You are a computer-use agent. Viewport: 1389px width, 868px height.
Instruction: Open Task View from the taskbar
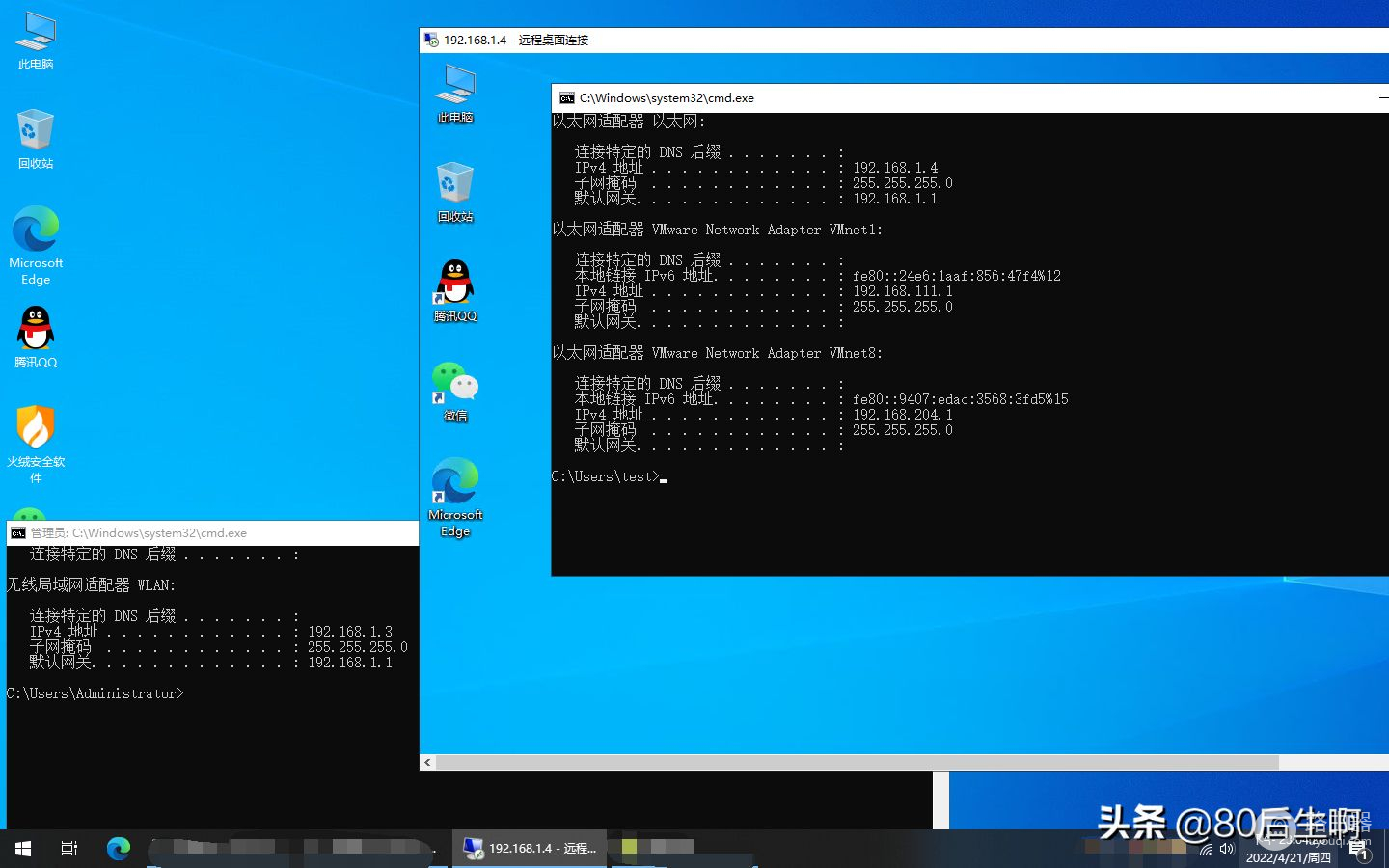coord(69,849)
